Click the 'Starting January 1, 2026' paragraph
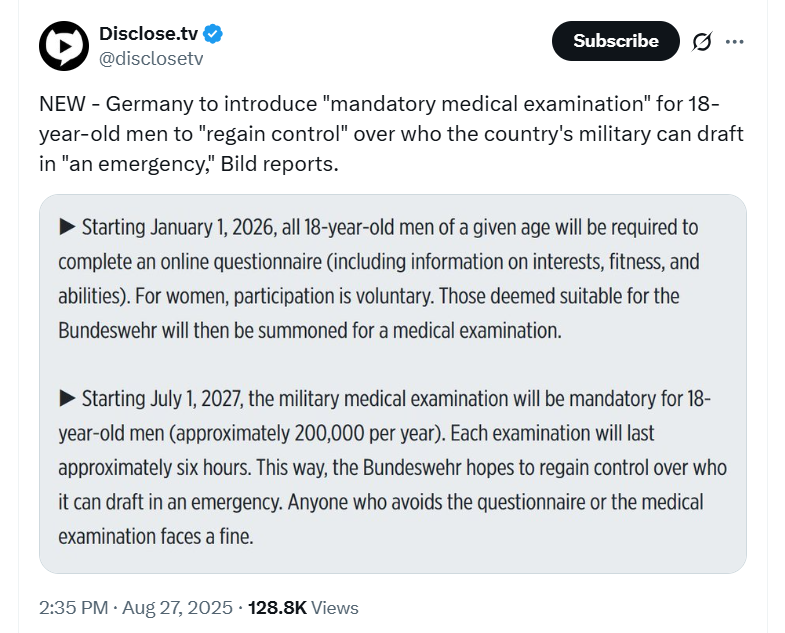The height and width of the screenshot is (633, 785). pyautogui.click(x=378, y=279)
